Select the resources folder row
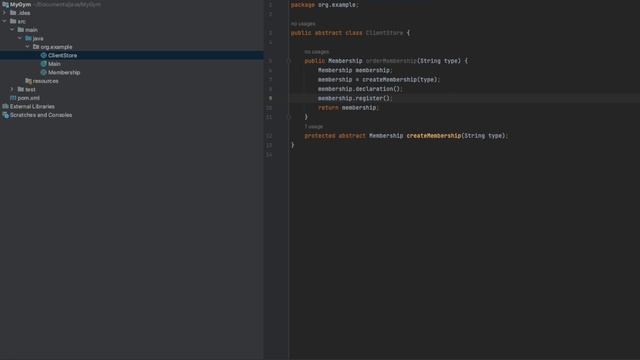This screenshot has height=360, width=640. (x=132, y=81)
